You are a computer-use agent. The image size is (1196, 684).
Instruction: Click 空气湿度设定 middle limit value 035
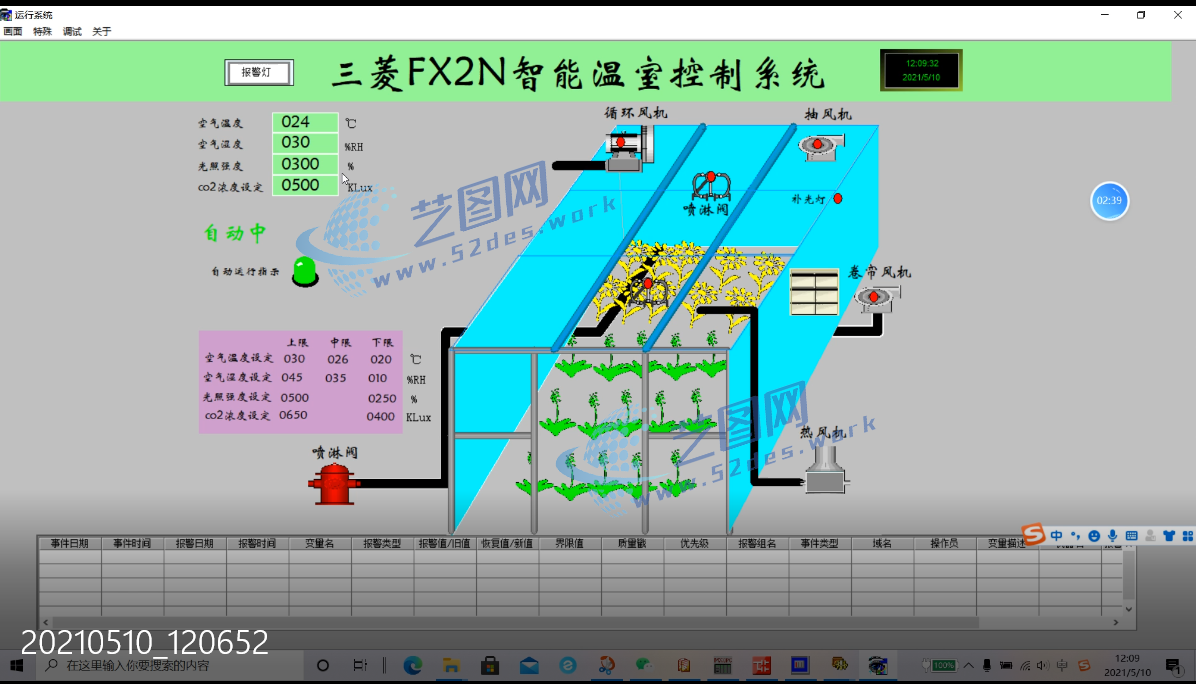tap(335, 378)
